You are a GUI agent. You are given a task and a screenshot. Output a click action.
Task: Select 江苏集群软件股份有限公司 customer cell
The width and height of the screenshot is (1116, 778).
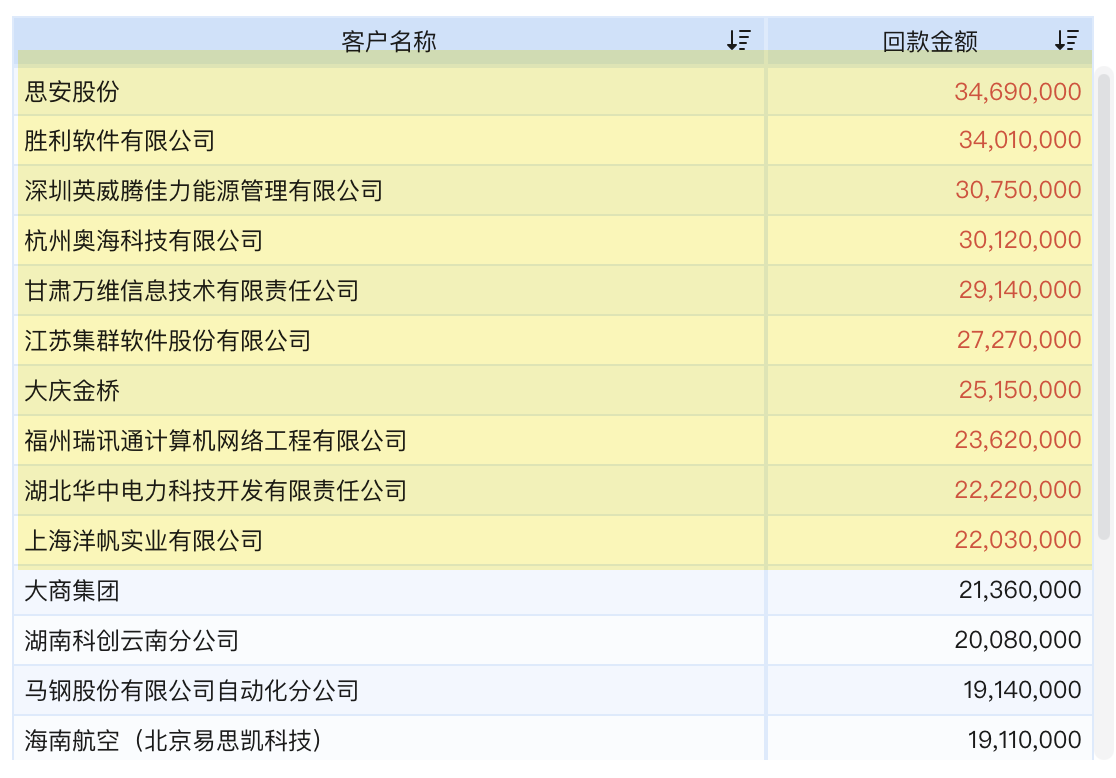(x=389, y=340)
